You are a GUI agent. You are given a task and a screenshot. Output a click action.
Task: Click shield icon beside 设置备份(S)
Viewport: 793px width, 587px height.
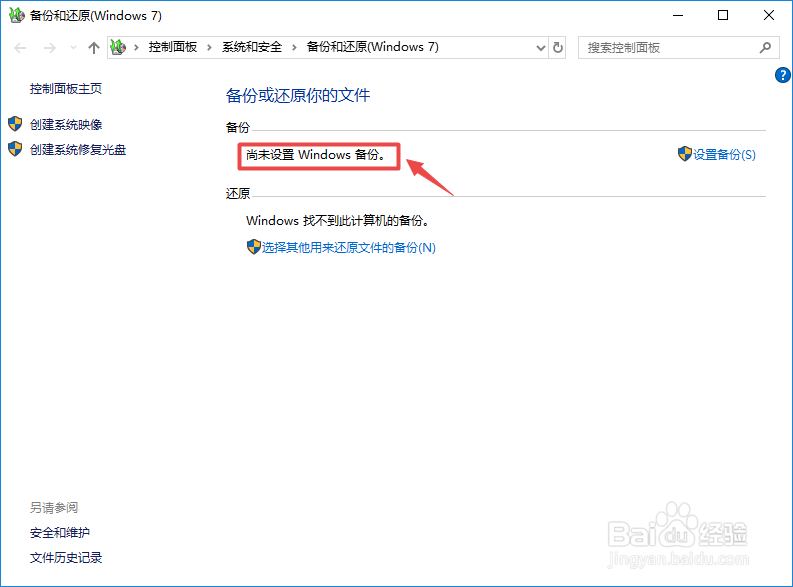(x=685, y=154)
